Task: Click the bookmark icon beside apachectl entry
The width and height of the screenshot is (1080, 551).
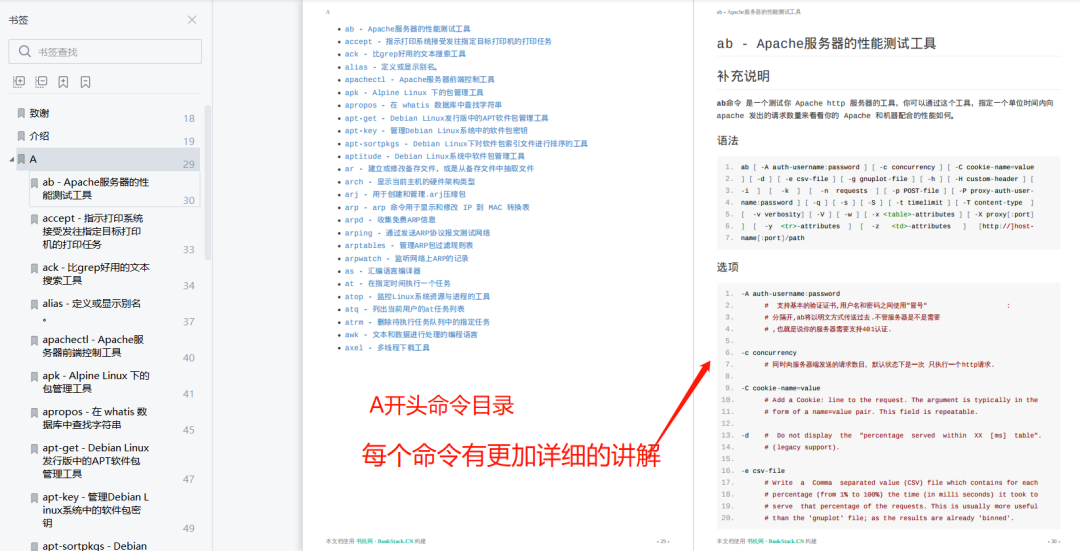Action: 34,340
